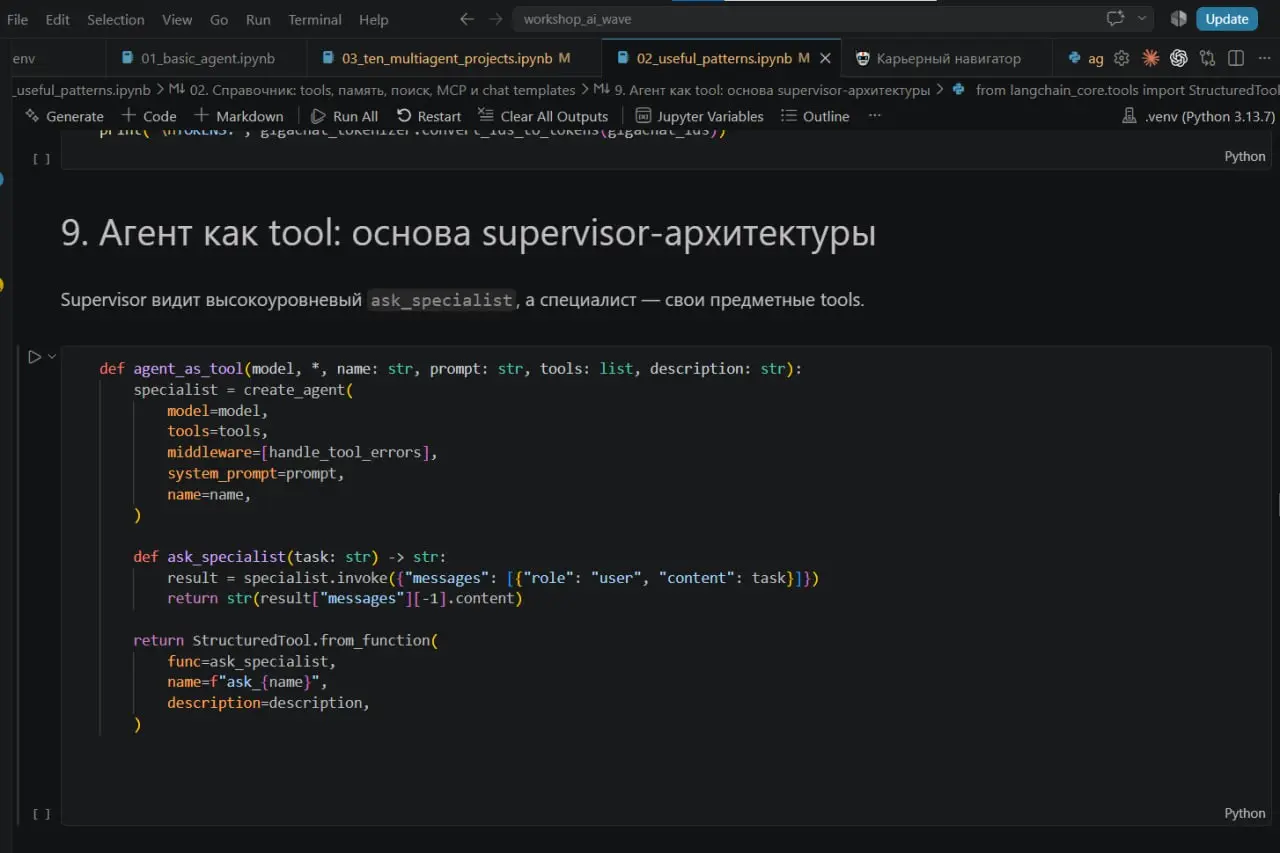Click Clear All Outputs
Screen dimensions: 1280x853
543,116
